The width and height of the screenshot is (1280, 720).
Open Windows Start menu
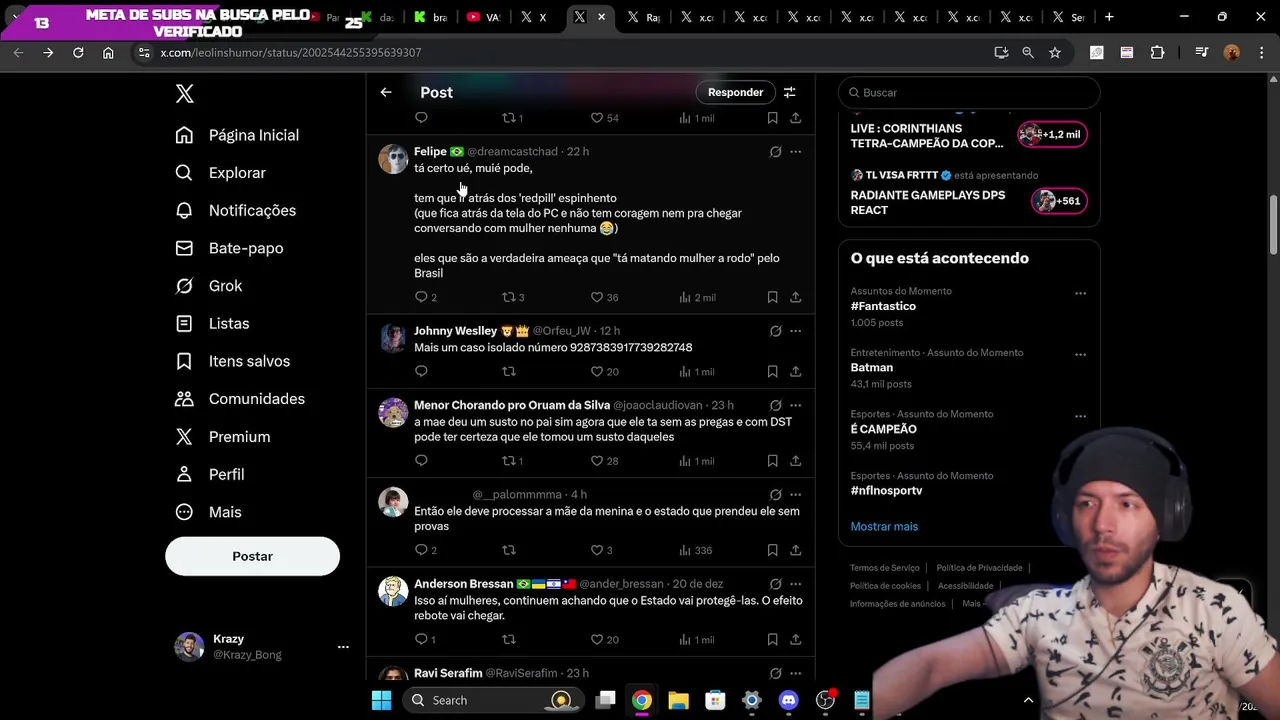(x=381, y=700)
